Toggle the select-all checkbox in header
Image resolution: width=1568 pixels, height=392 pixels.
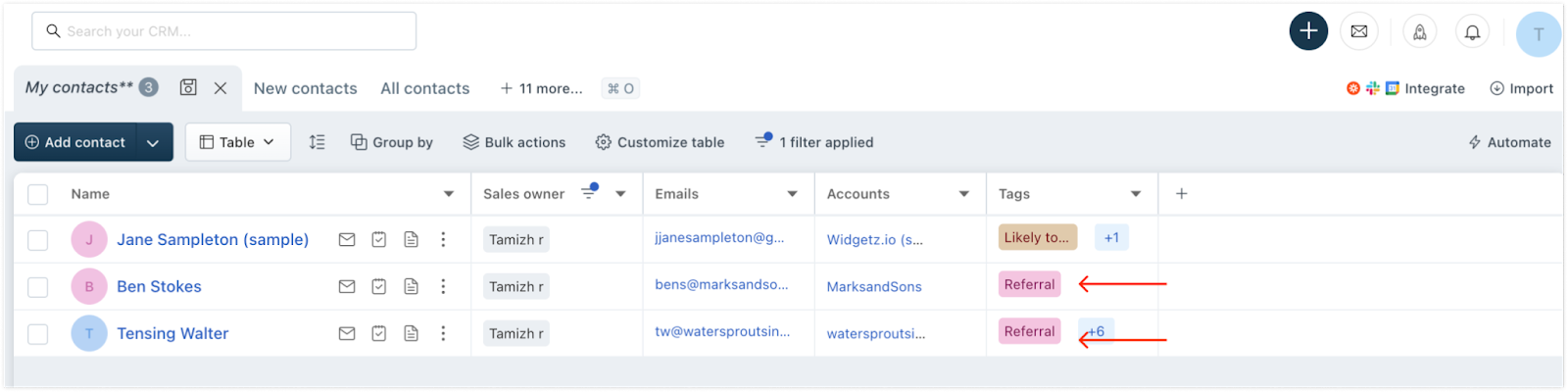[38, 194]
